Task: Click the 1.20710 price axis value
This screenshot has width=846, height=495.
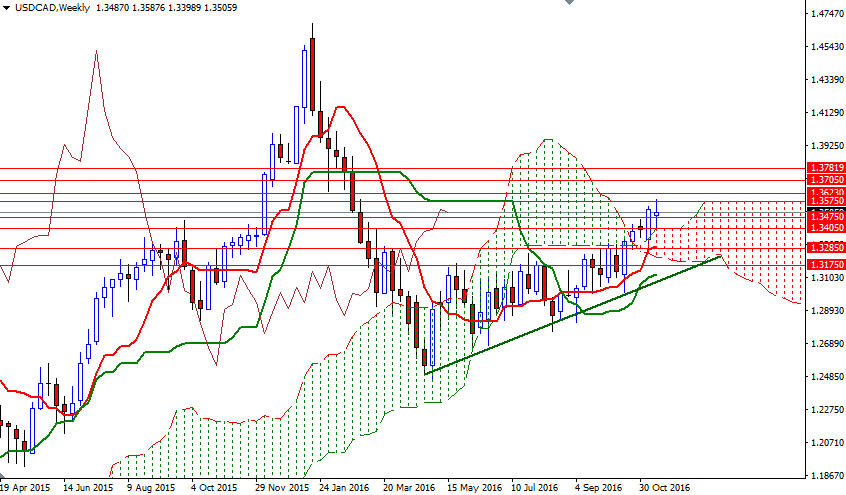Action: [x=827, y=443]
